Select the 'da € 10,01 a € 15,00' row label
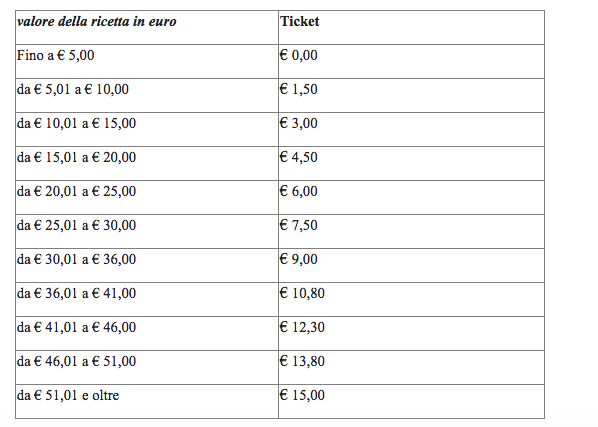 pyautogui.click(x=76, y=124)
